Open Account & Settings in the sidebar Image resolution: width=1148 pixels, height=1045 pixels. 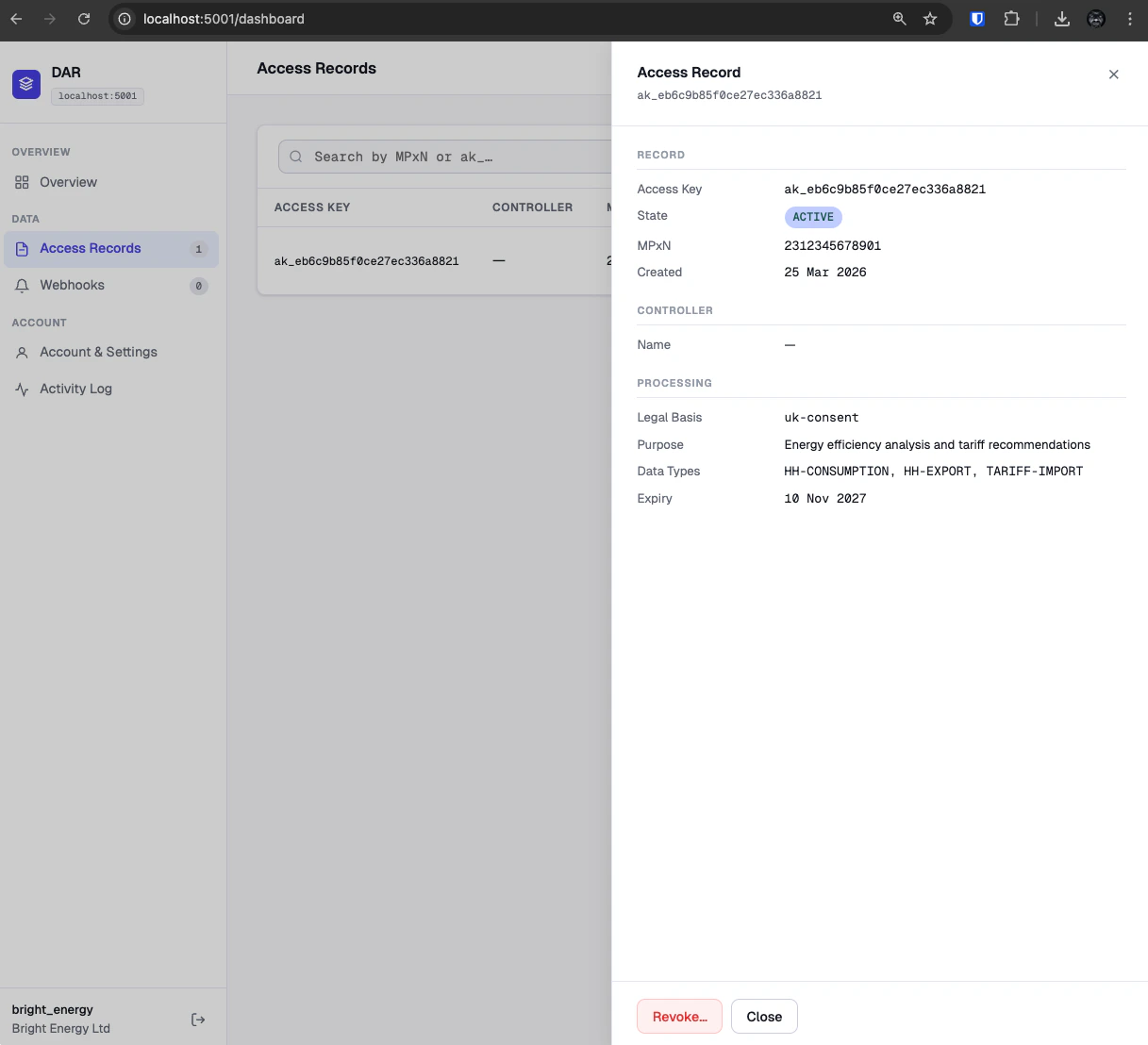[x=111, y=353]
